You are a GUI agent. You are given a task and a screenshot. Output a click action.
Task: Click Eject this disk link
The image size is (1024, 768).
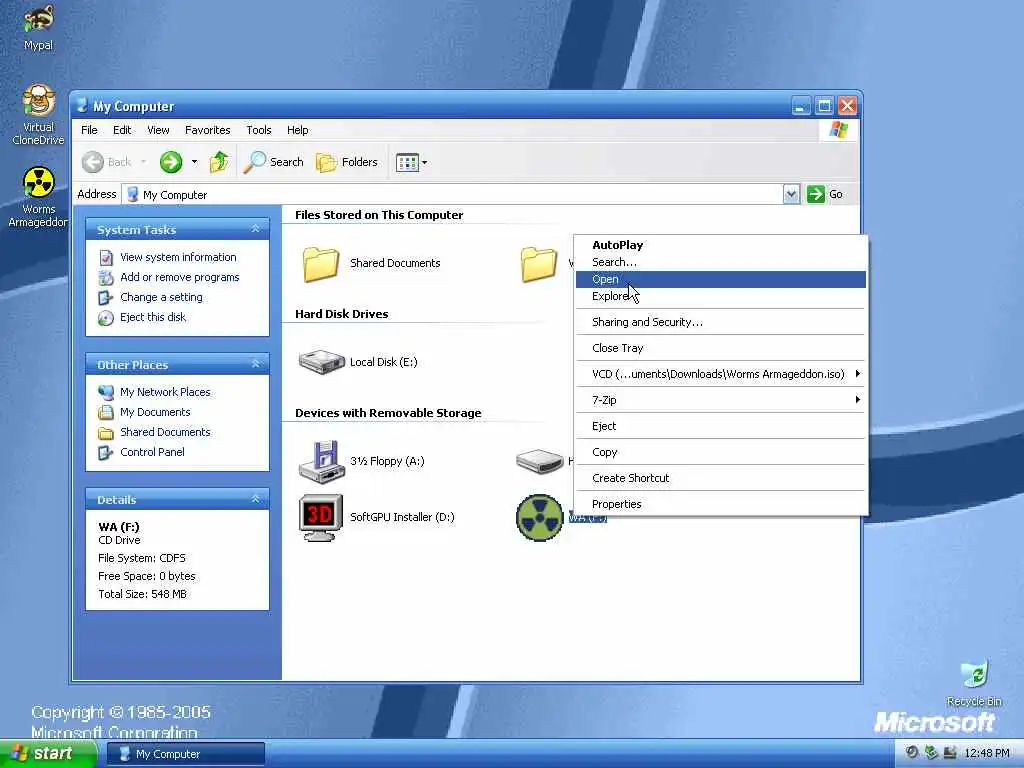pyautogui.click(x=153, y=317)
